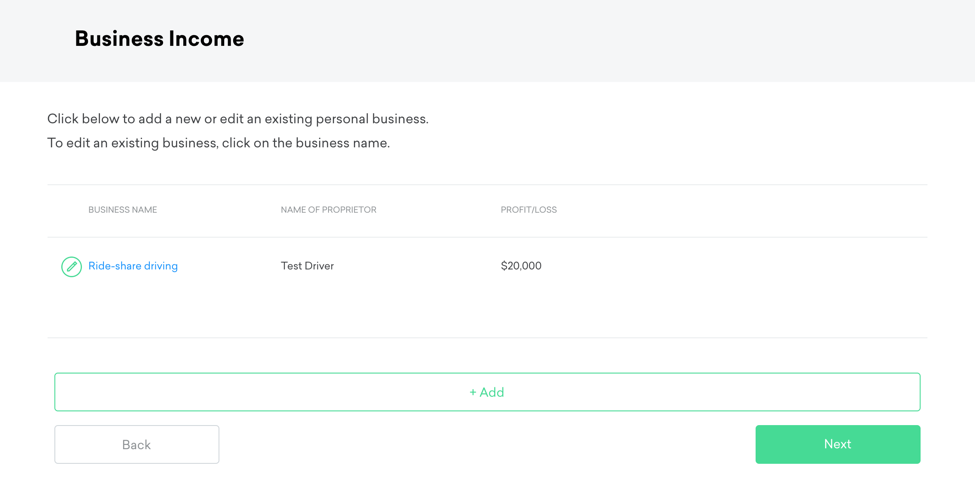The height and width of the screenshot is (483, 975).
Task: Click the word 'Driver' in the proprietor name
Action: click(319, 266)
